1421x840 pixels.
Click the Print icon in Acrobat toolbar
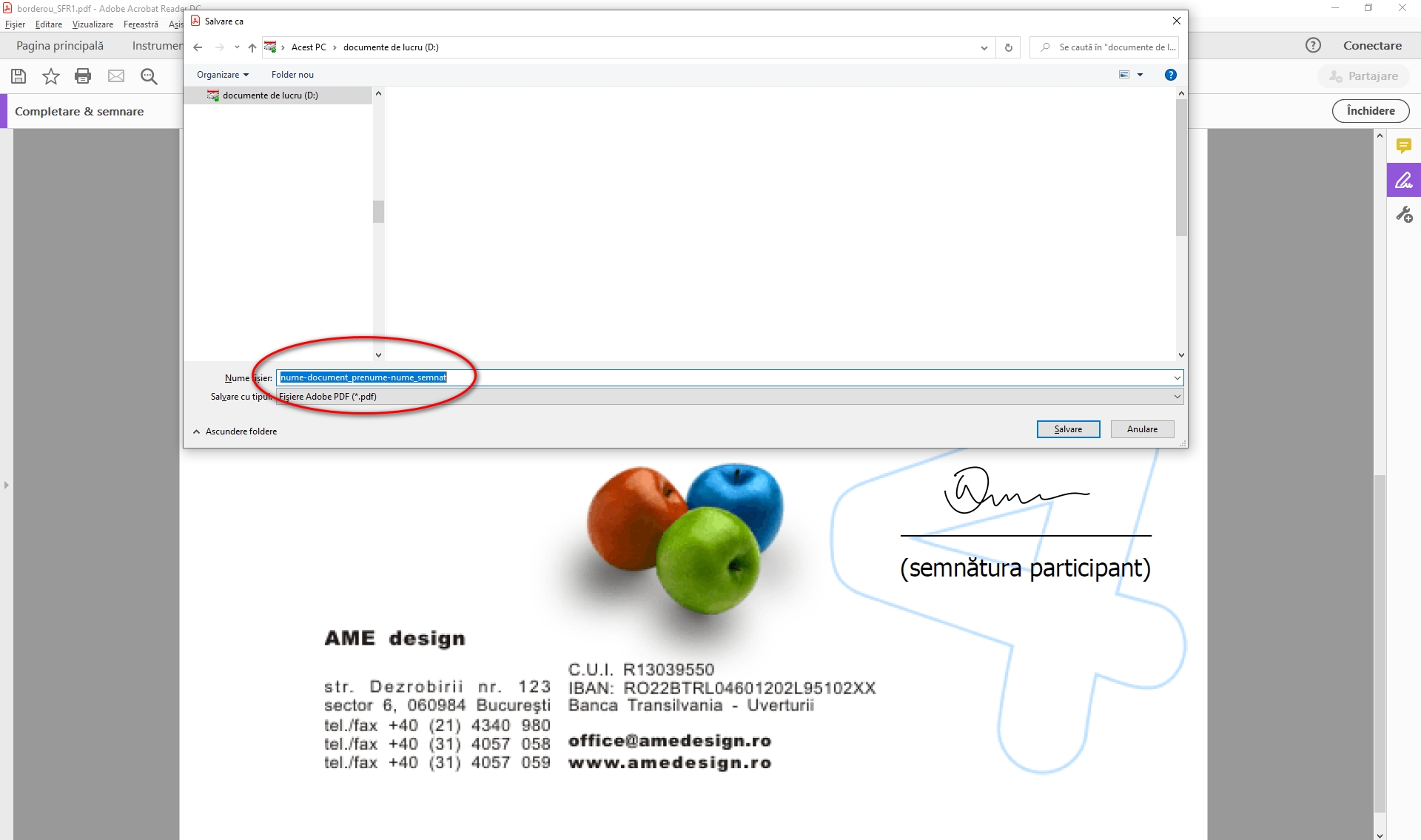(83, 76)
